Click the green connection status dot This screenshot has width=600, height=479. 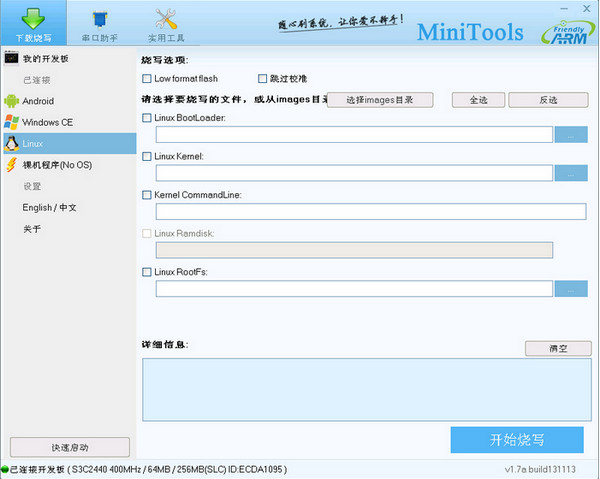[x=5, y=469]
